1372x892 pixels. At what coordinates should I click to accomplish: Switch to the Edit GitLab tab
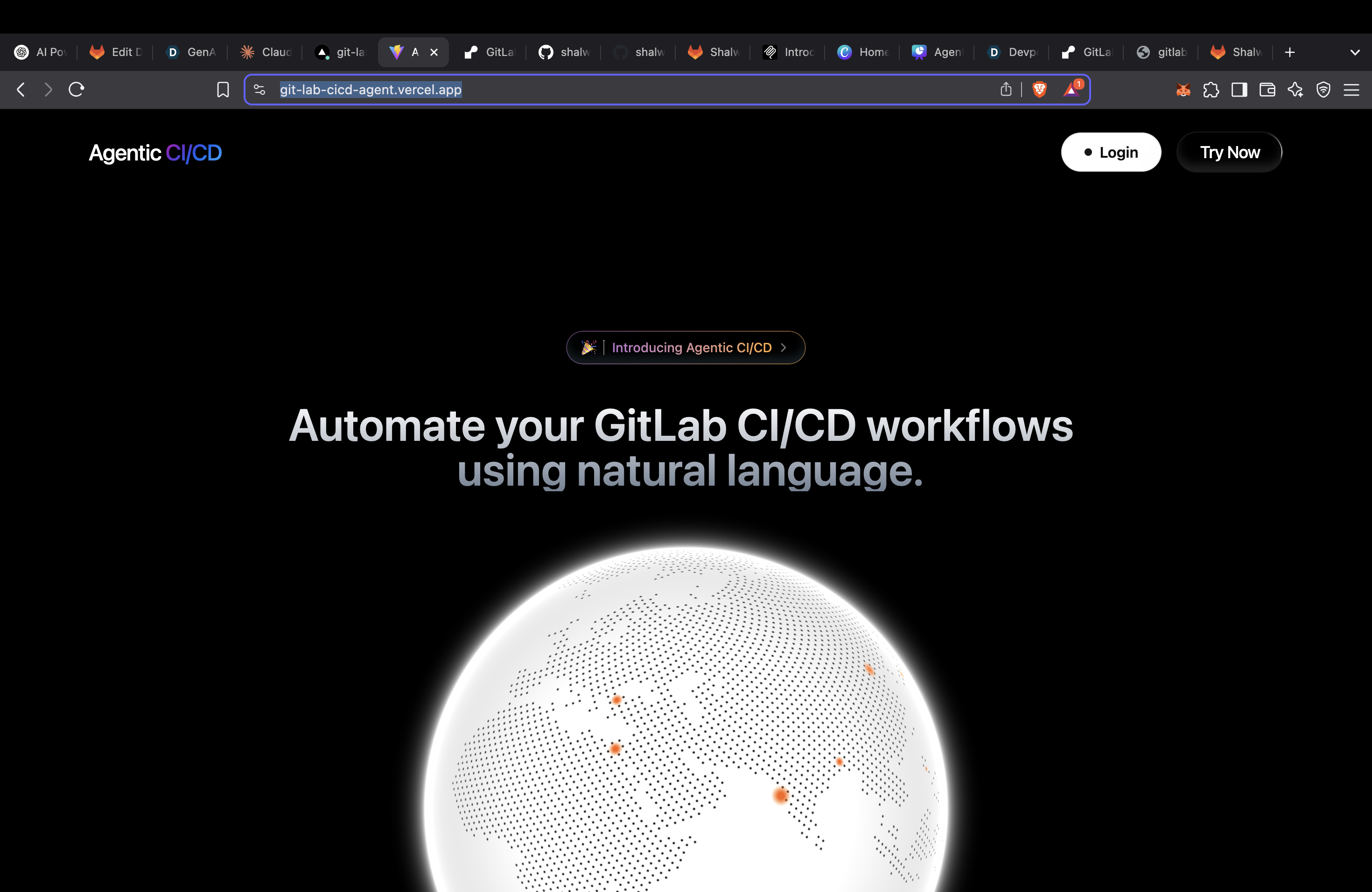pos(116,52)
